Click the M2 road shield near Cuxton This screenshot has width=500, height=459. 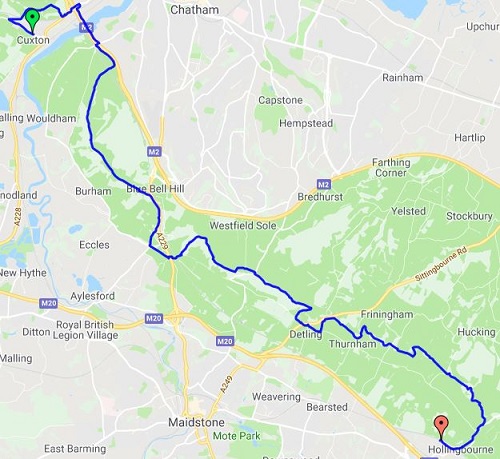[86, 27]
